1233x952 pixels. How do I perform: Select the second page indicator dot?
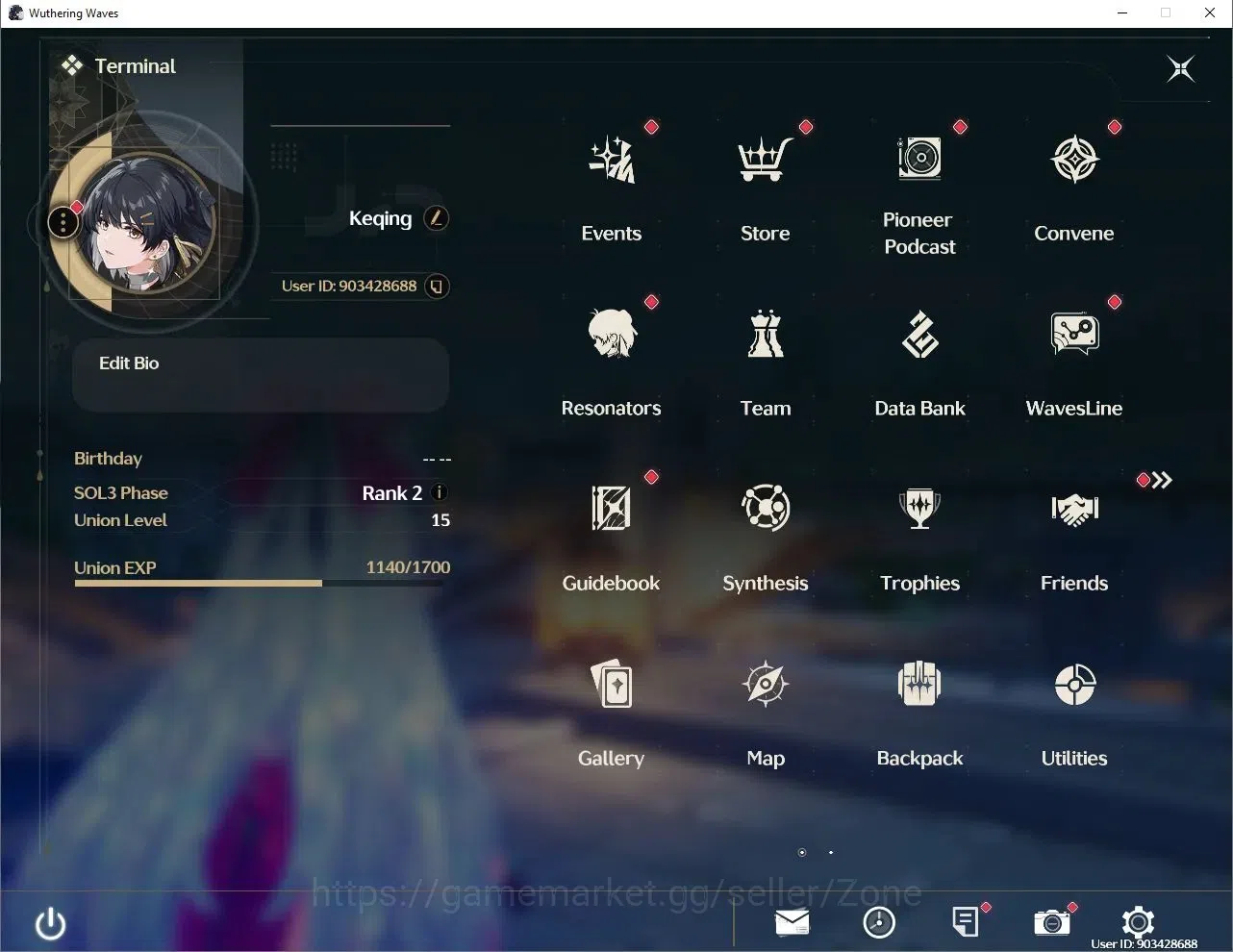[831, 852]
